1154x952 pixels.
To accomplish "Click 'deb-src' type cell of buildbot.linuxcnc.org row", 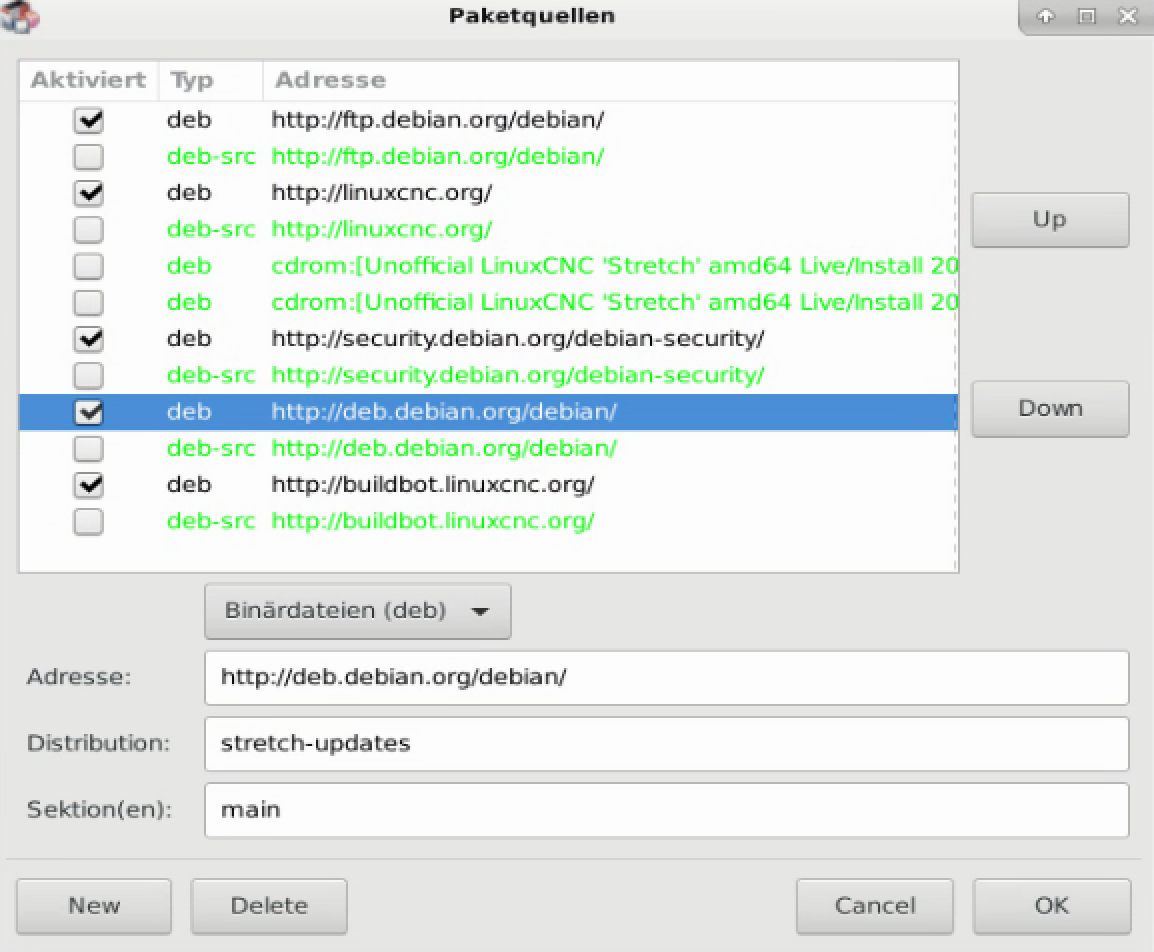I will click(211, 522).
